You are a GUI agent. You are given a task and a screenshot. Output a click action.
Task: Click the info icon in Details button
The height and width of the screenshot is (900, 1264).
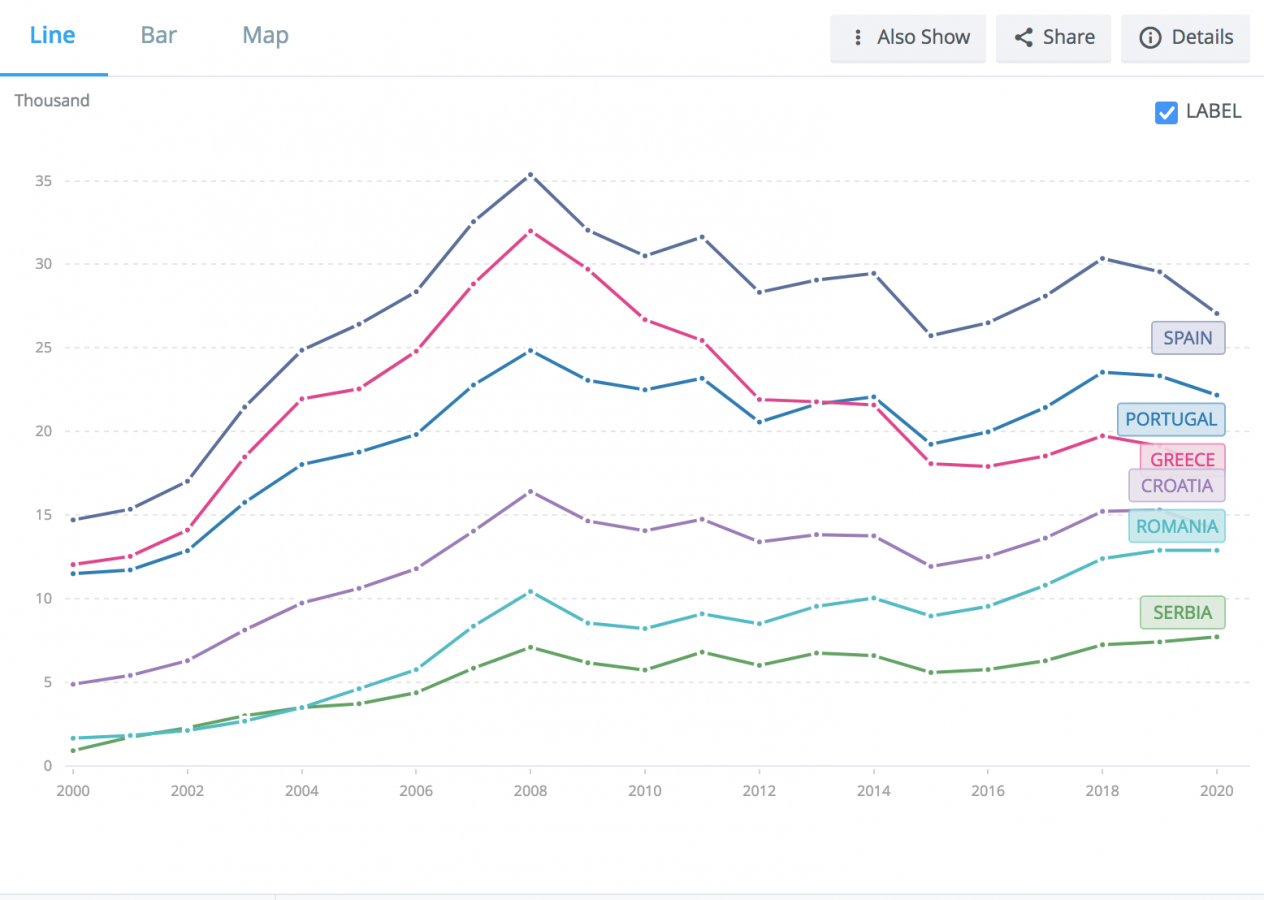point(1150,38)
